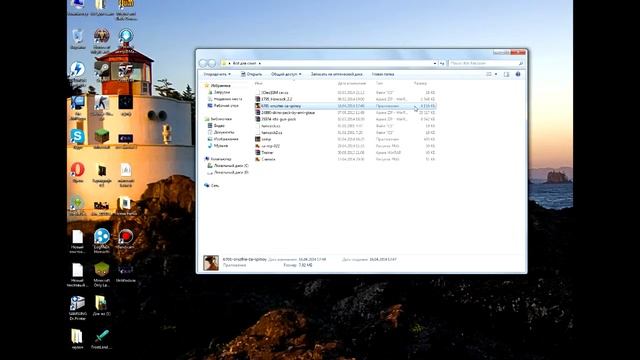The width and height of the screenshot is (640, 360).
Task: Select the elite gun pack archive
Action: (278, 119)
